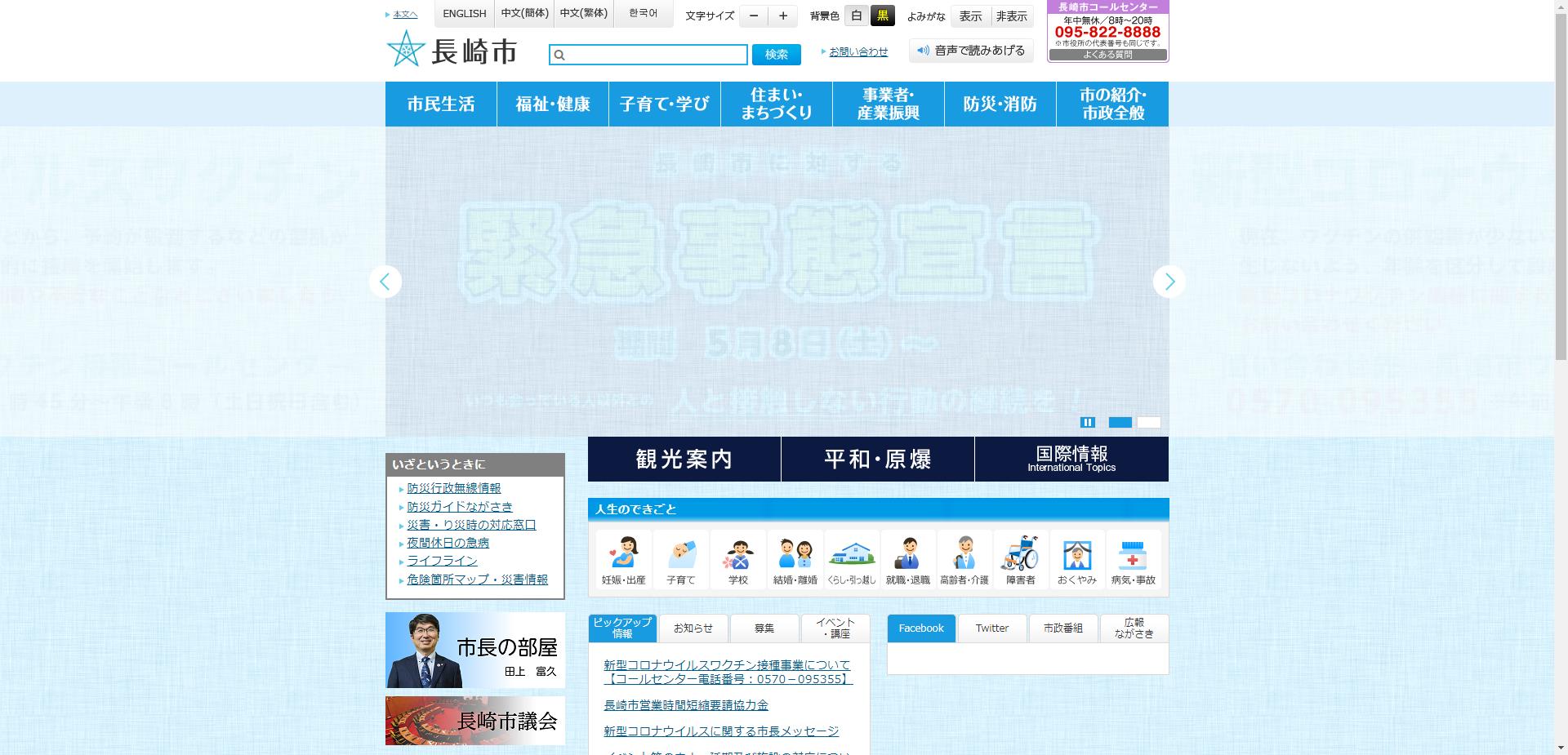The image size is (1568, 755).
Task: Click the disability wheelchair icon
Action: point(1020,560)
